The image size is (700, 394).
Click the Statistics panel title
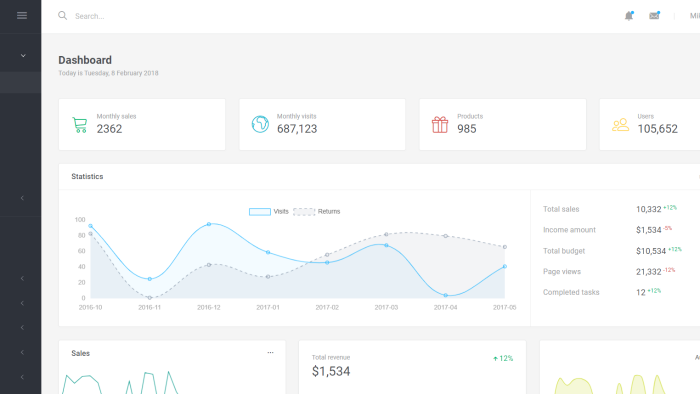point(87,176)
